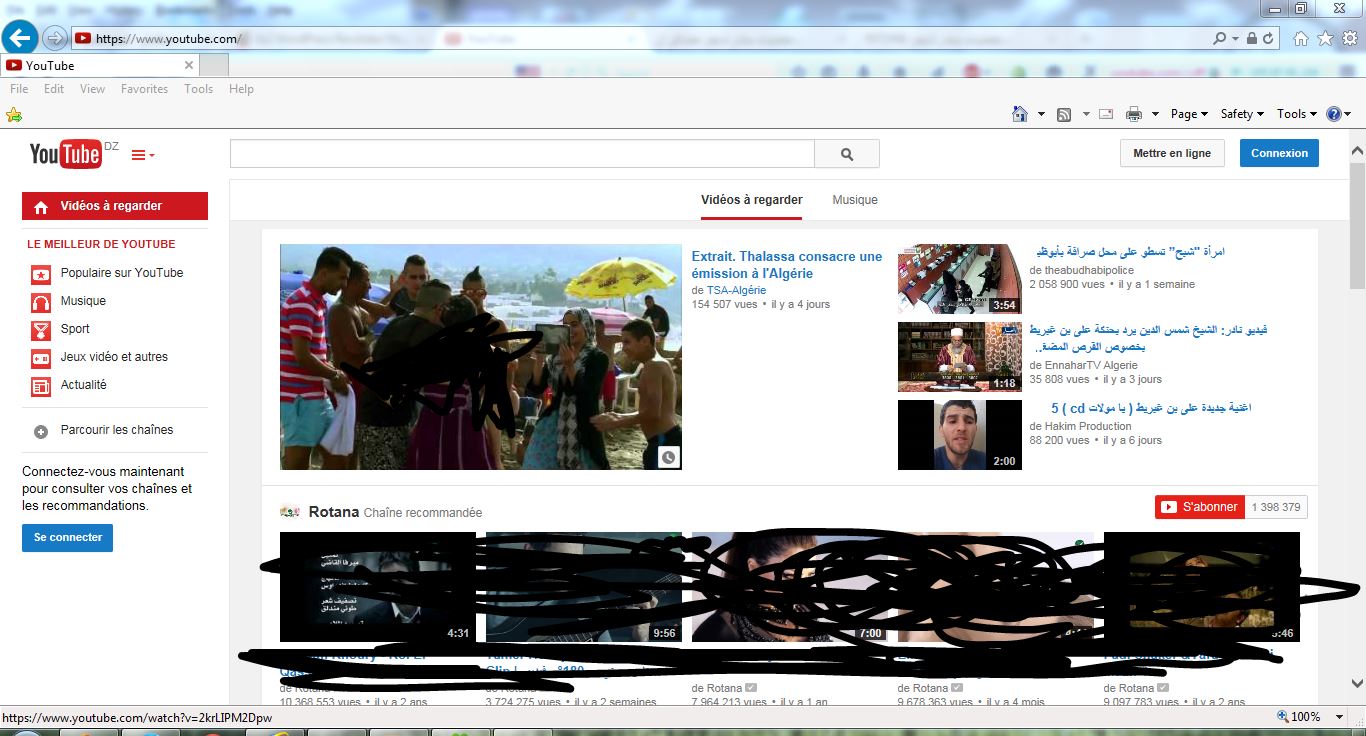Click the blue Help question mark icon
Image resolution: width=1366 pixels, height=736 pixels.
pyautogui.click(x=1334, y=114)
